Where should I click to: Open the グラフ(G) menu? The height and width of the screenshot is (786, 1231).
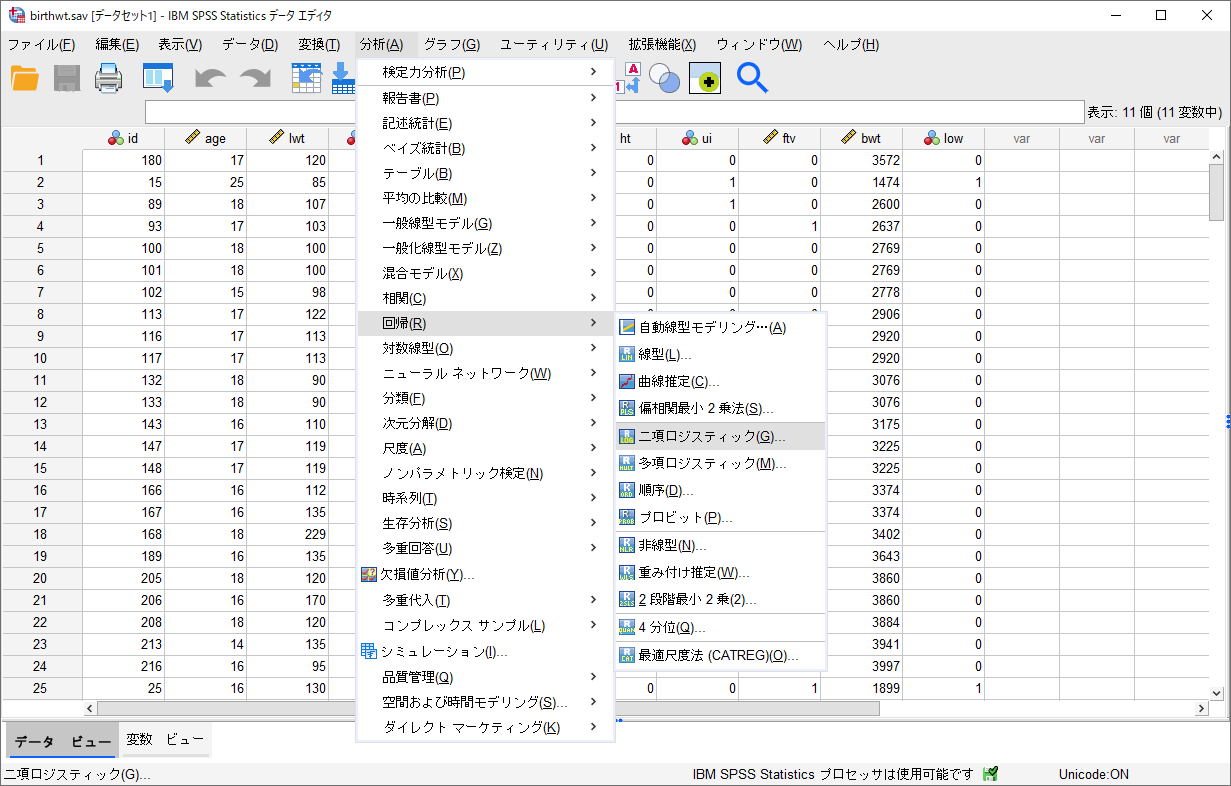tap(451, 44)
